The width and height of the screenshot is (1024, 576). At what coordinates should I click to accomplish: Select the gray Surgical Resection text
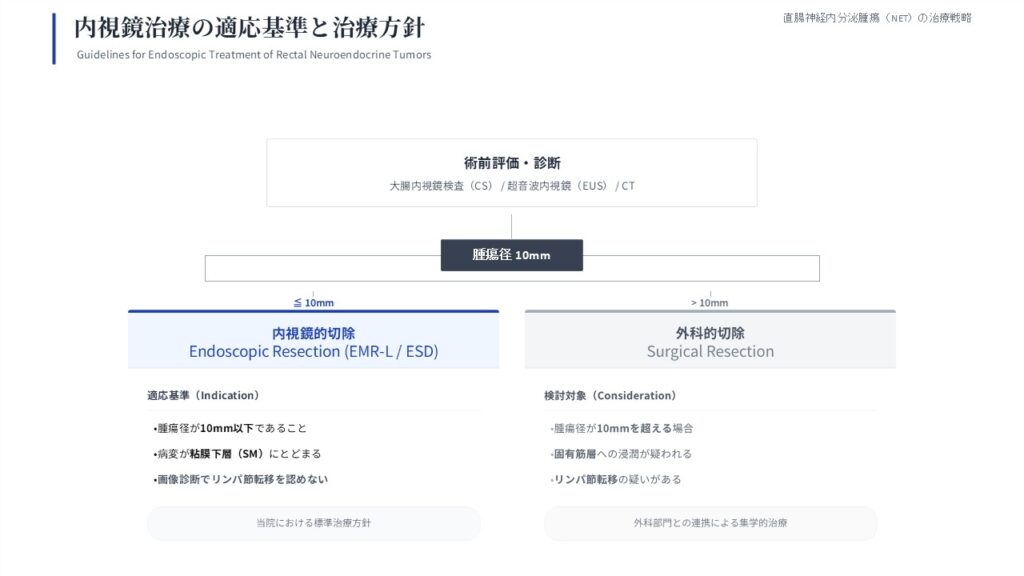pos(710,352)
